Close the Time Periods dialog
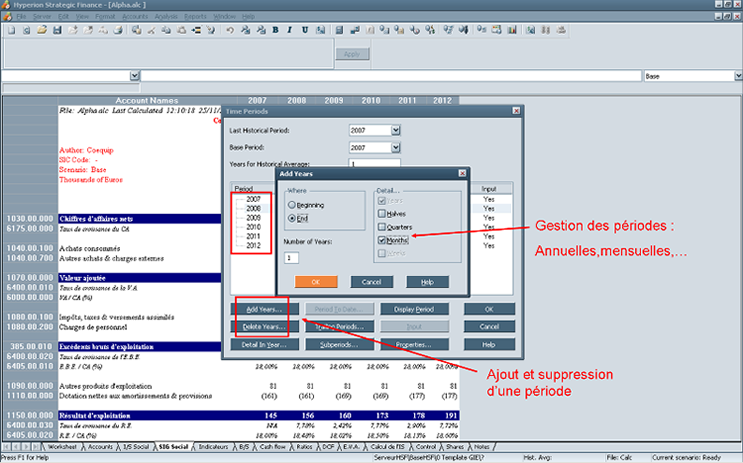This screenshot has width=743, height=463. tap(516, 111)
